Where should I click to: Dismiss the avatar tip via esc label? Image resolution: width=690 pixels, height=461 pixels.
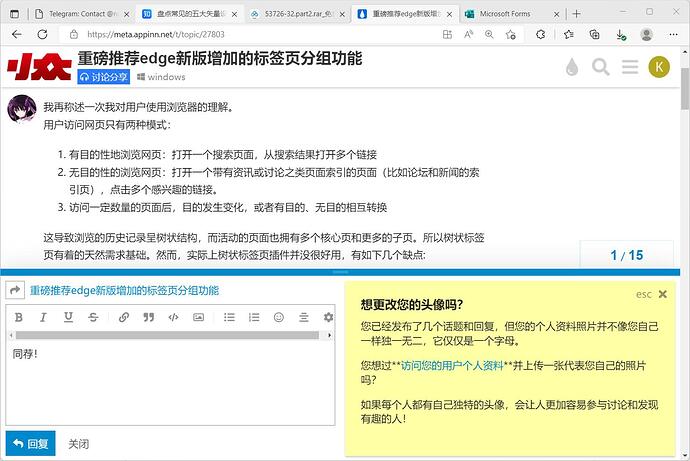[x=644, y=294]
